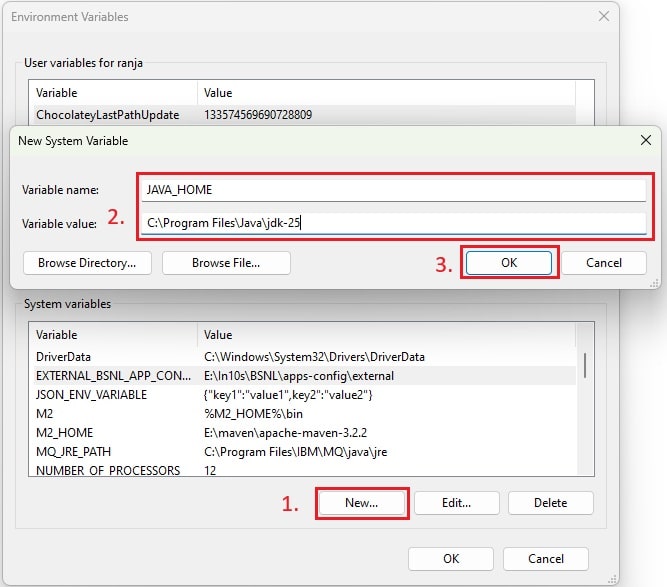
Task: Click Variable column header in System variables
Action: [113, 335]
